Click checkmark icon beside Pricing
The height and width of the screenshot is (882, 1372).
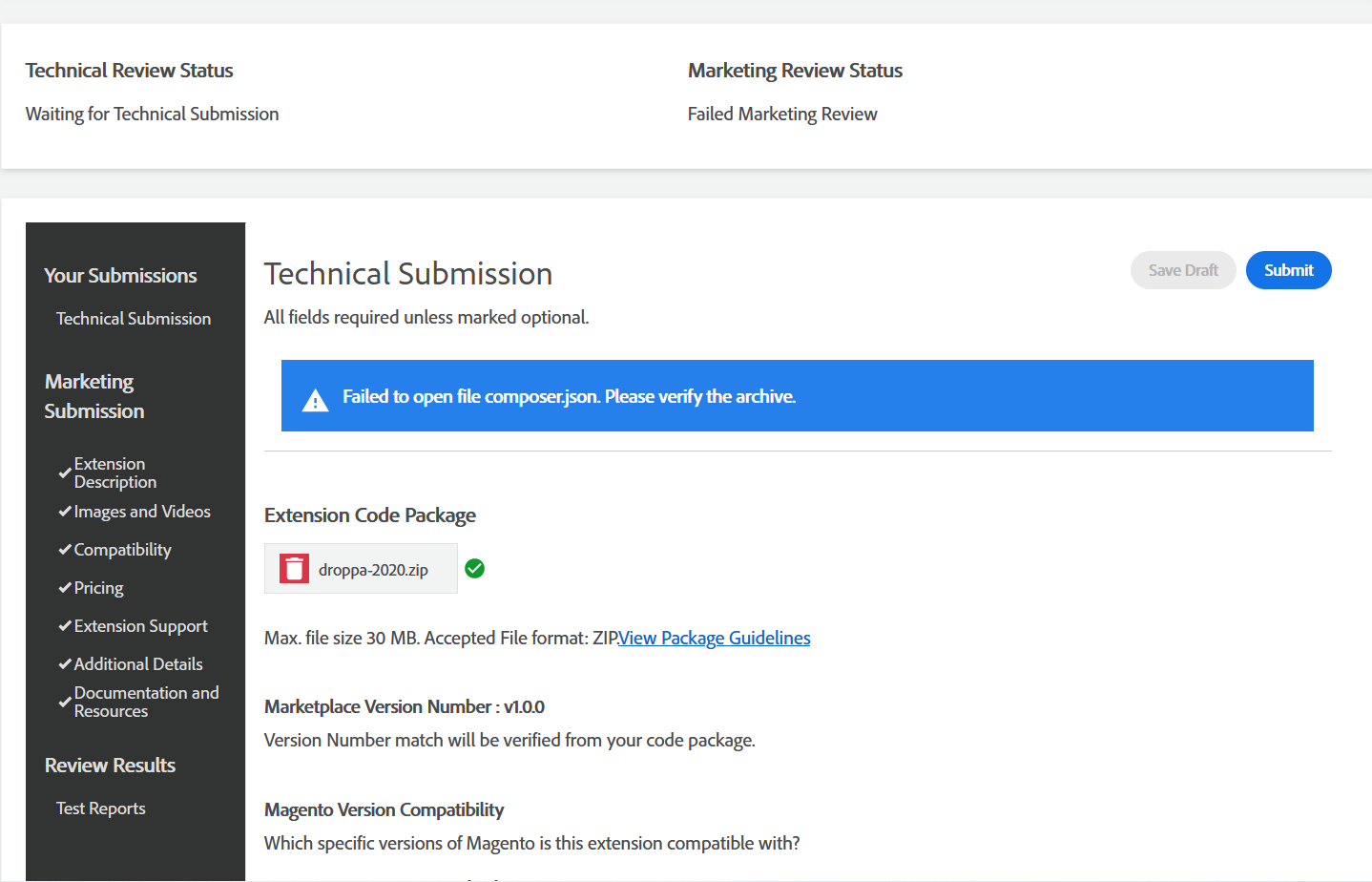(65, 588)
